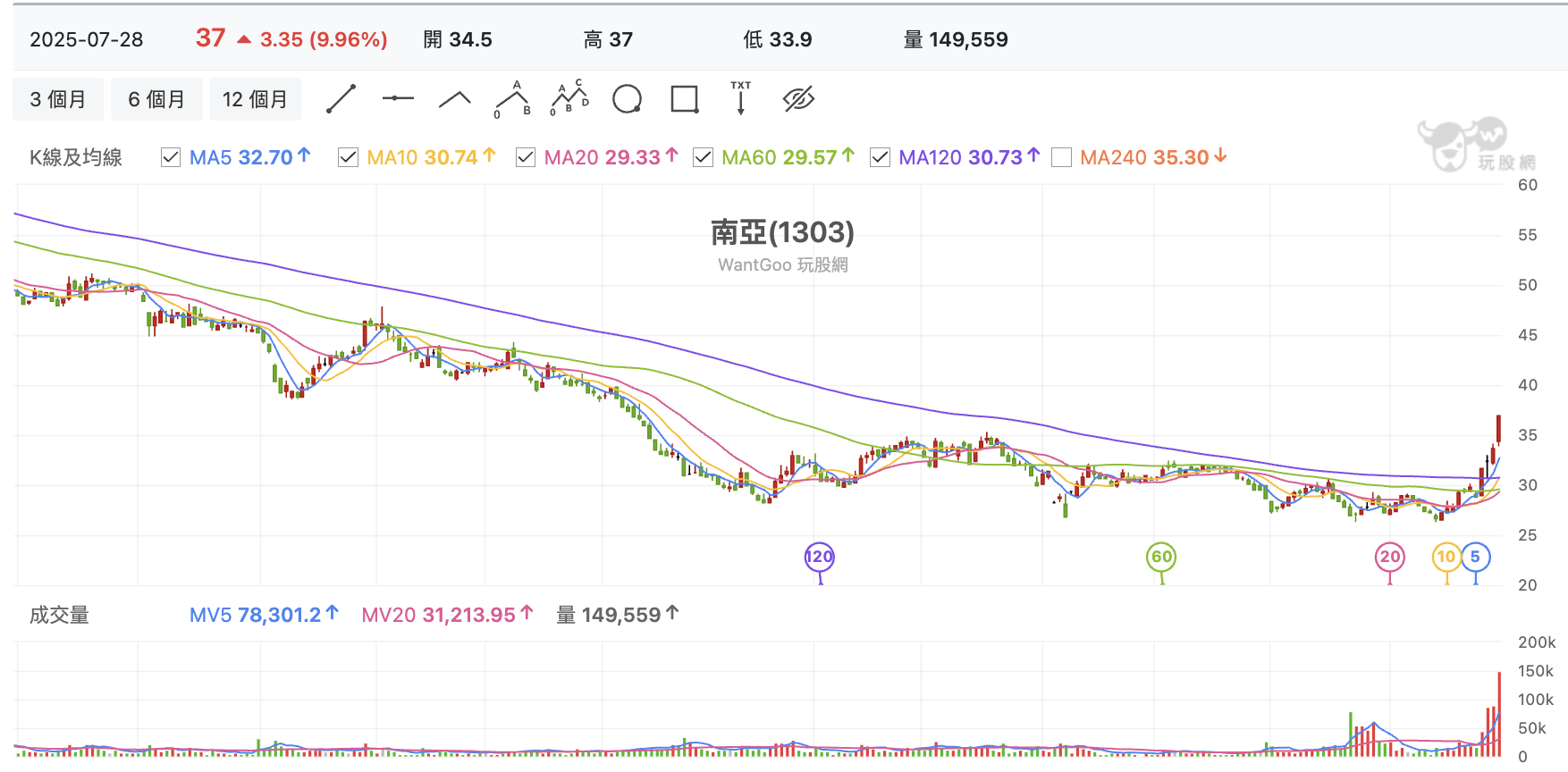1568x772 pixels.
Task: Show the 3 個月 chart range
Action: click(58, 99)
